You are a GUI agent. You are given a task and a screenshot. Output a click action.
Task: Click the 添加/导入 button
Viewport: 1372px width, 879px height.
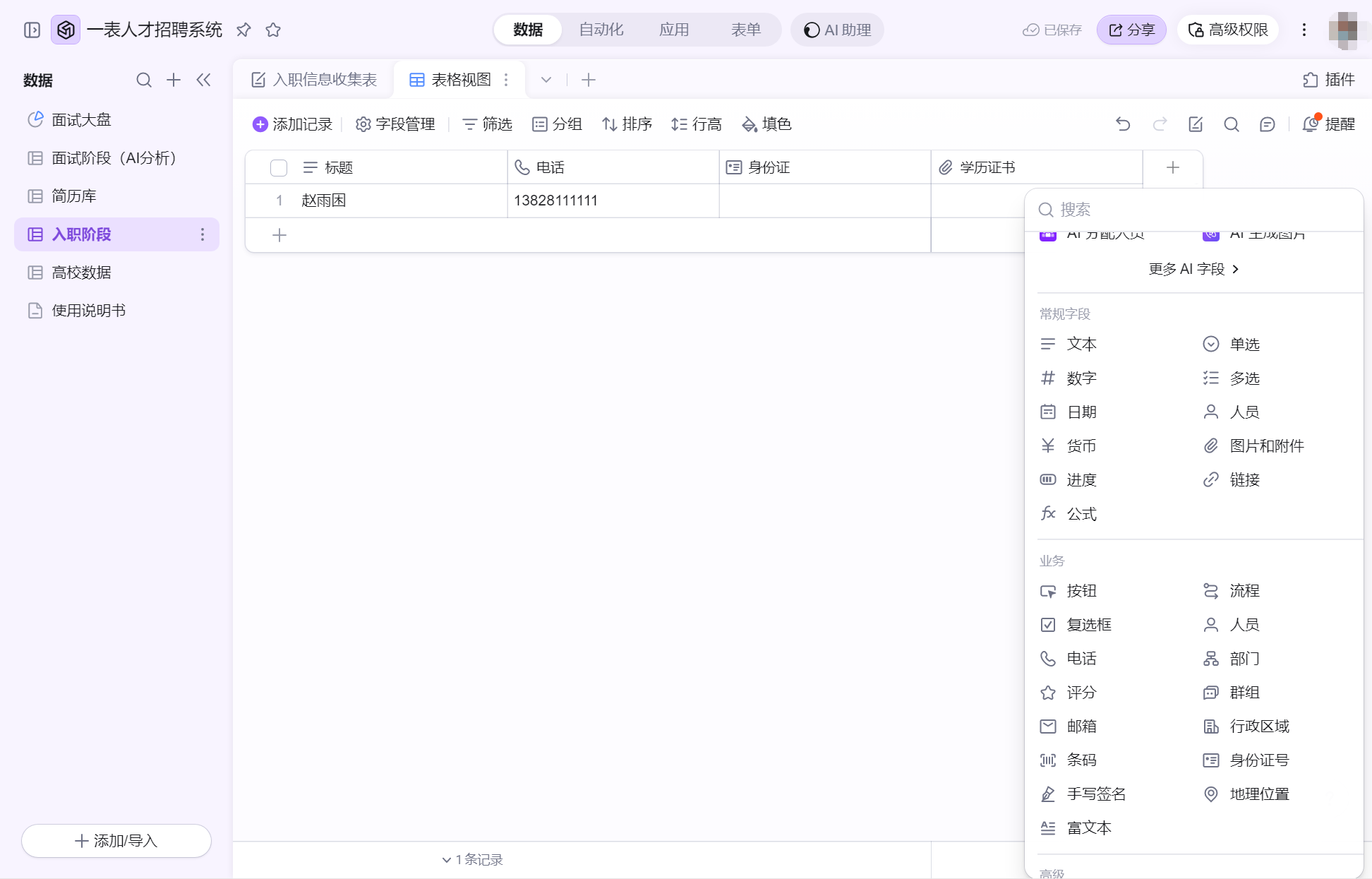click(x=116, y=841)
